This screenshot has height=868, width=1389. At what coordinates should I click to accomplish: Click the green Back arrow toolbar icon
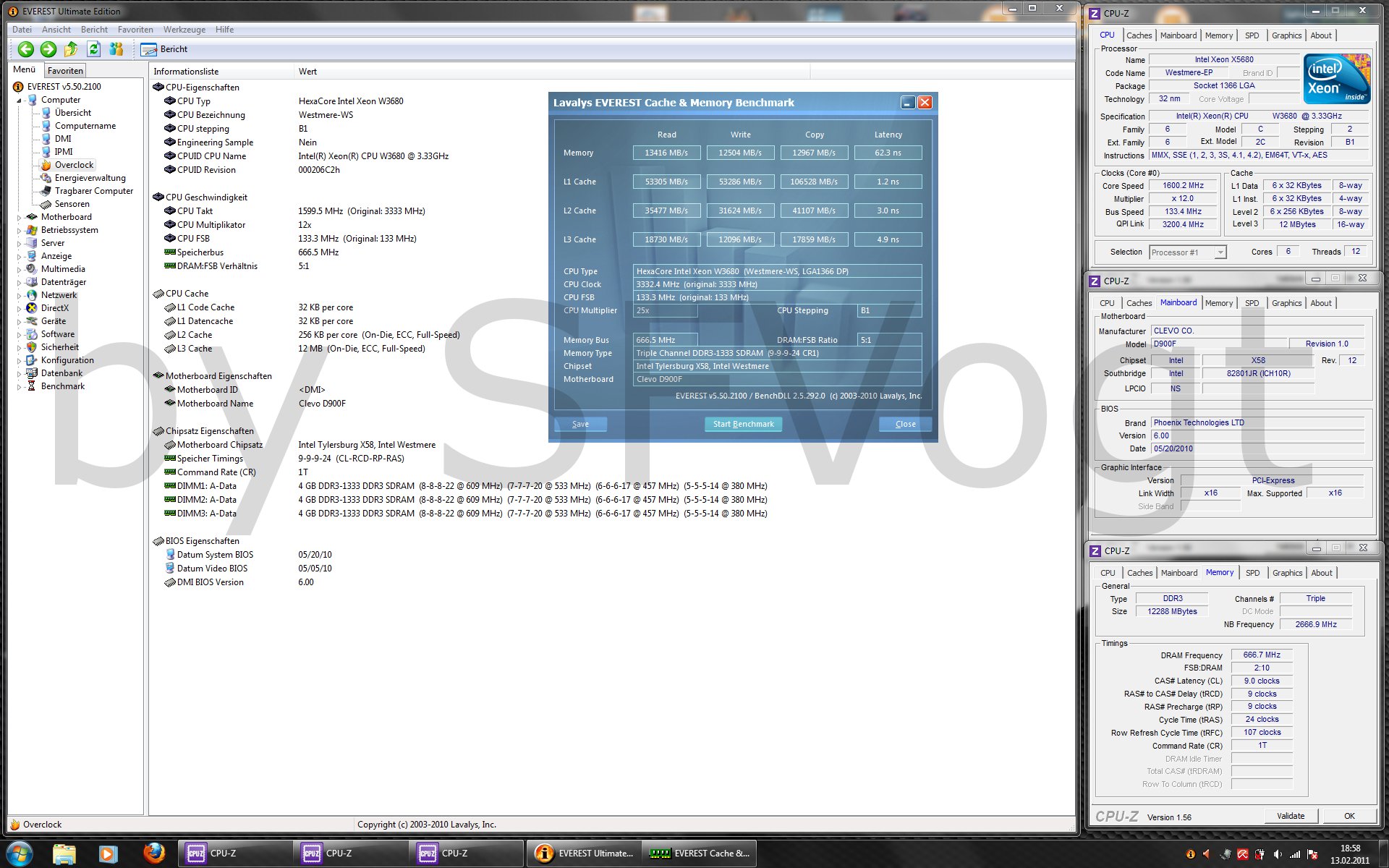[26, 49]
